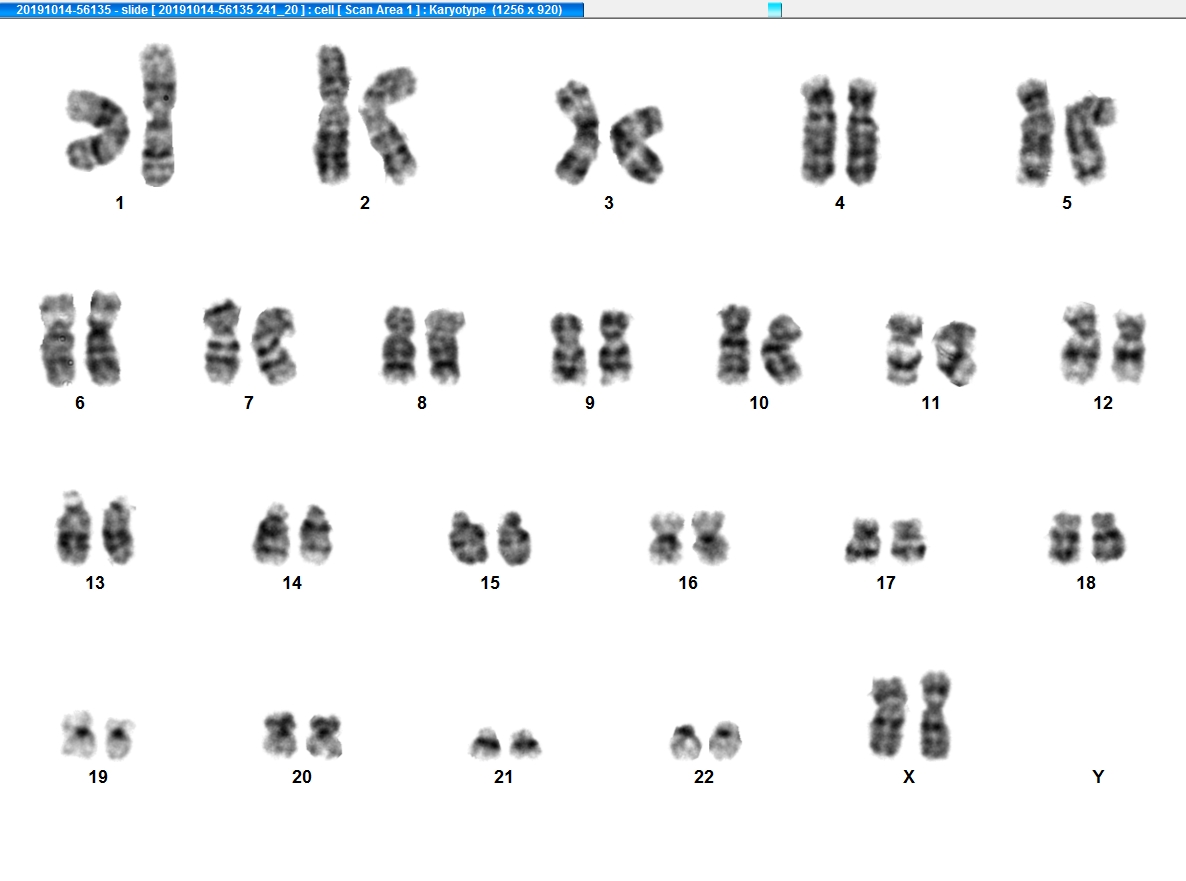Click the label "19" in bottom row

click(98, 777)
